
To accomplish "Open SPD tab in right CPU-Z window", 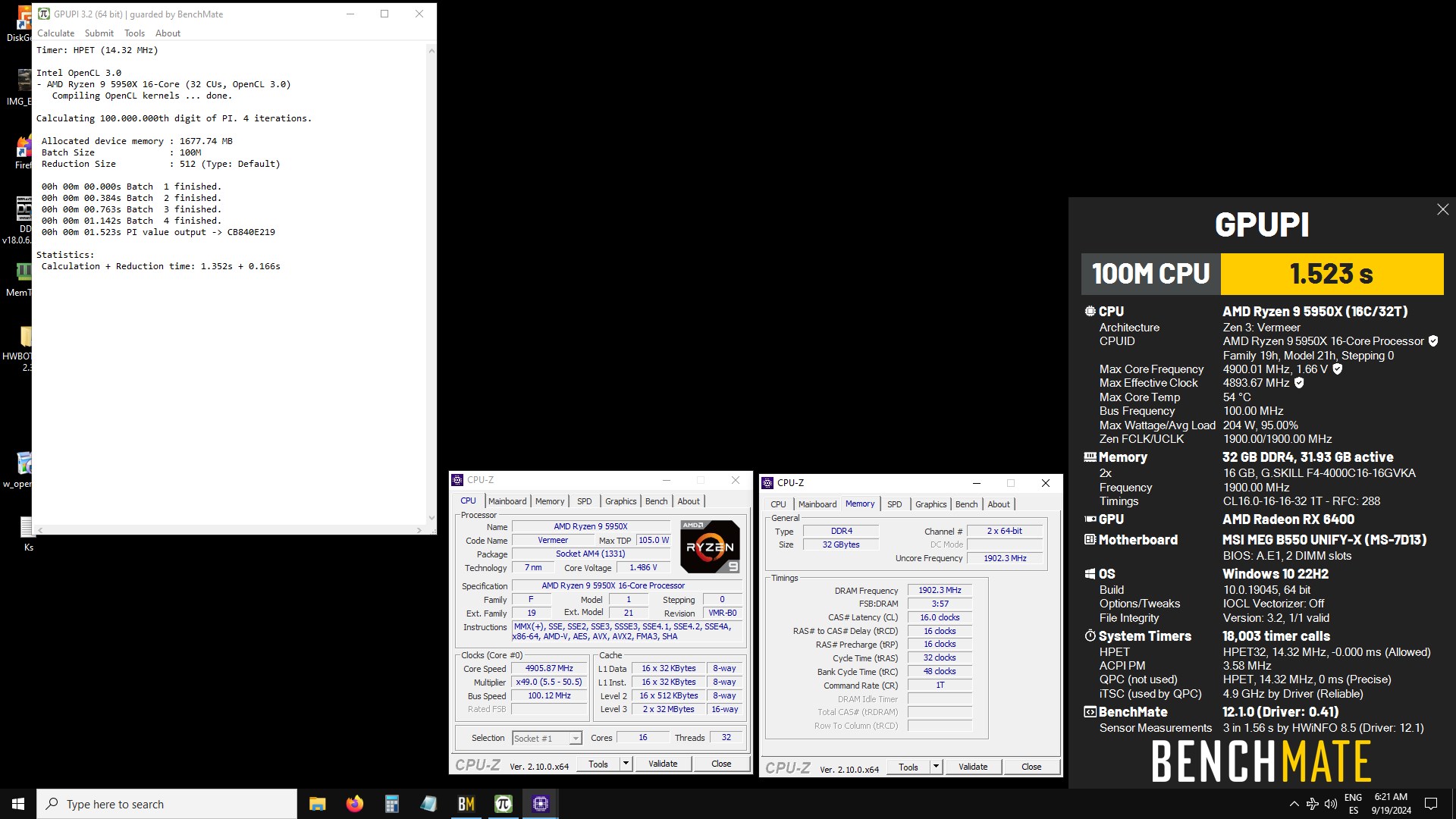I will tap(895, 504).
